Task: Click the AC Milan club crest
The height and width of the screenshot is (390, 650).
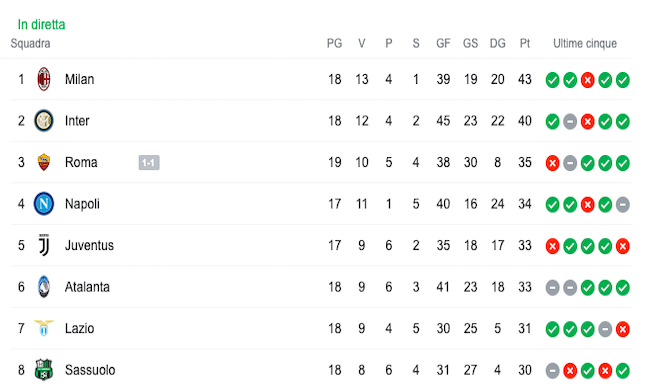Action: point(44,79)
